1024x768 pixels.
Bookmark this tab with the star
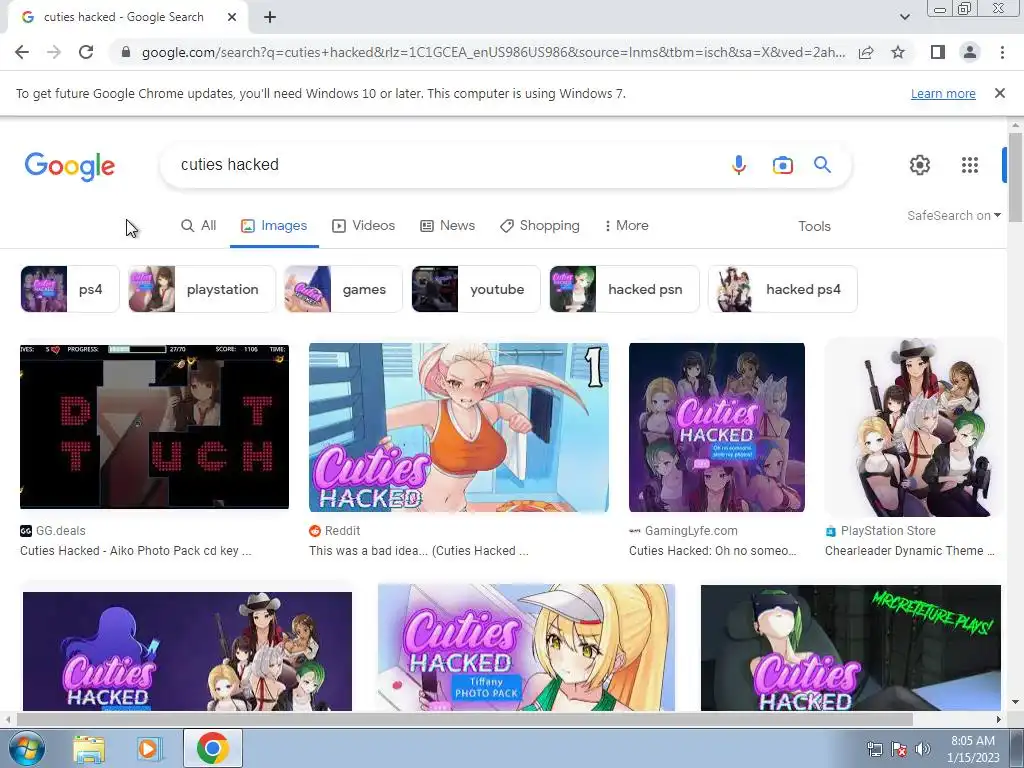click(x=898, y=52)
